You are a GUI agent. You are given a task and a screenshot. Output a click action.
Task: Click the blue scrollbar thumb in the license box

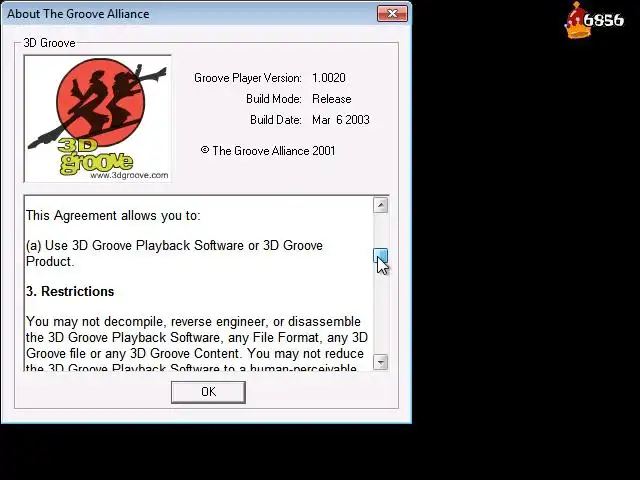tap(380, 256)
